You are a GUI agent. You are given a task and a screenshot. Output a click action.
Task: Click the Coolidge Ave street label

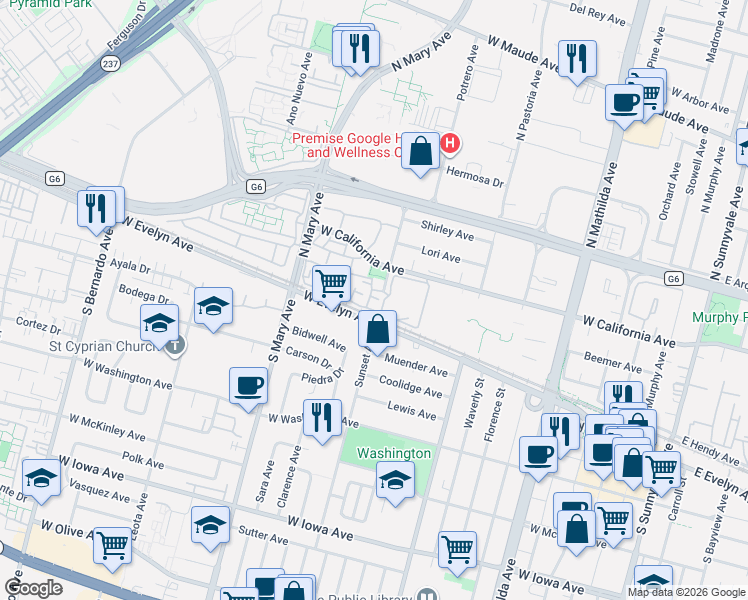(x=411, y=386)
